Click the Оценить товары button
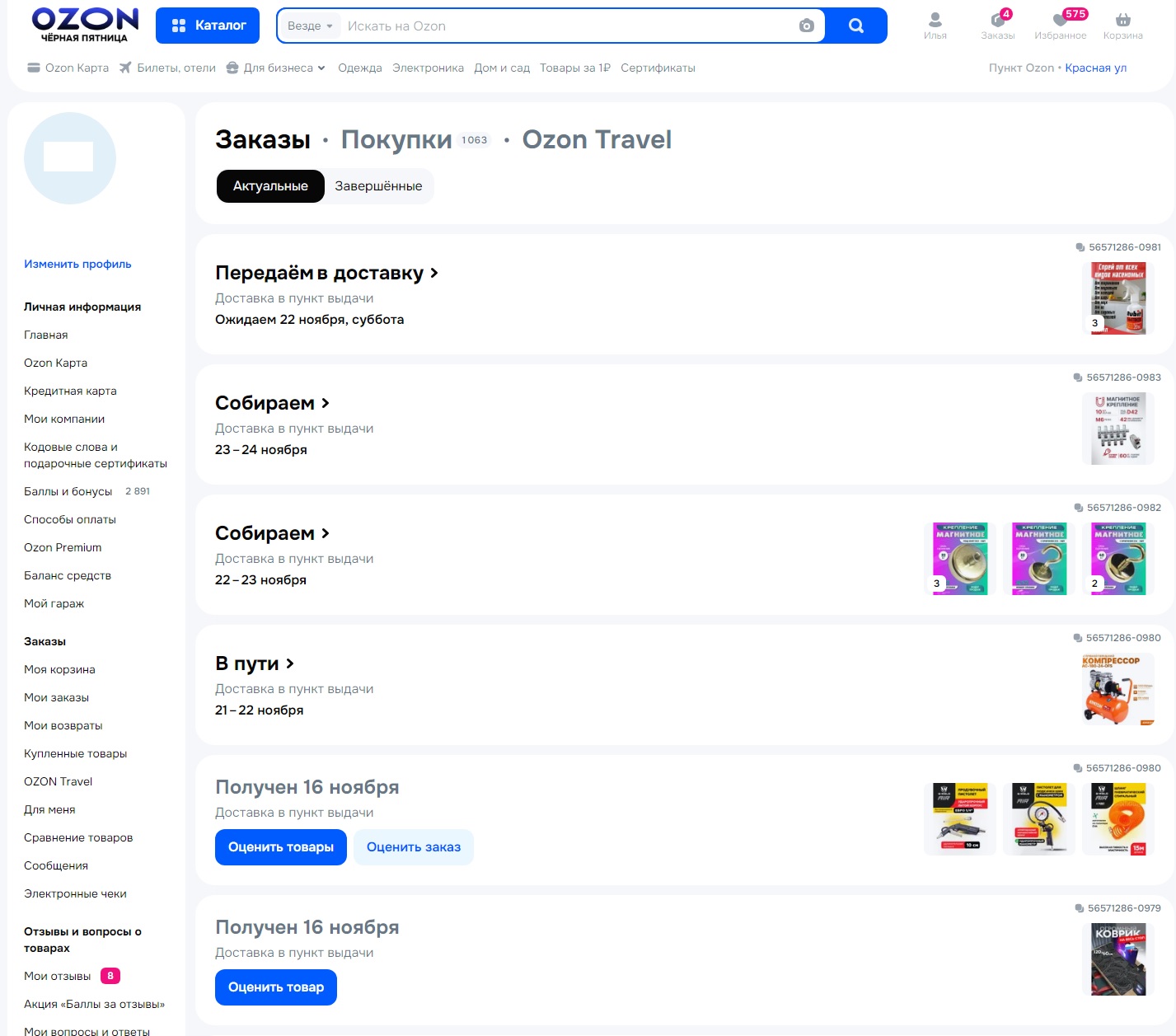1176x1036 pixels. point(281,847)
